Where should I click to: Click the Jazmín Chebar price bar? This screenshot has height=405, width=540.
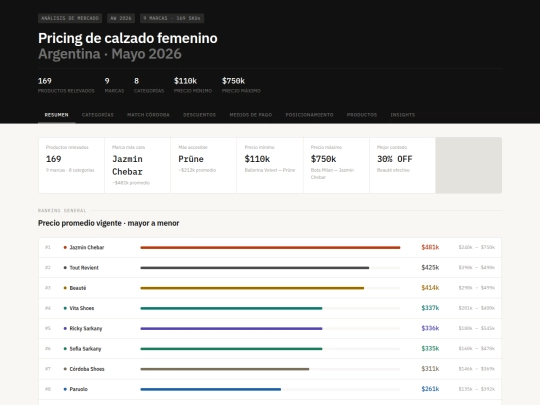pos(270,247)
